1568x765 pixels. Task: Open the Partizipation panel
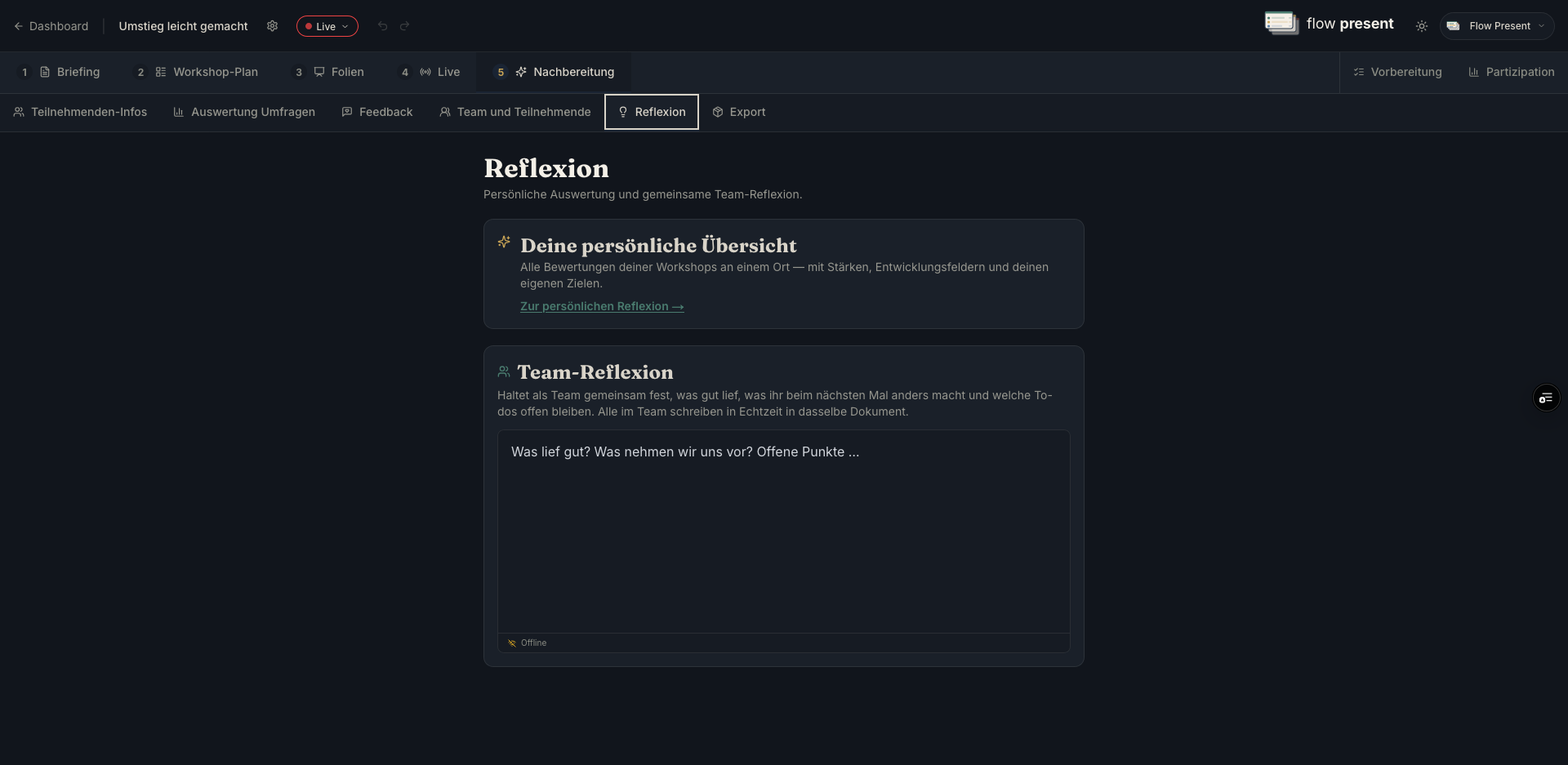point(1511,72)
